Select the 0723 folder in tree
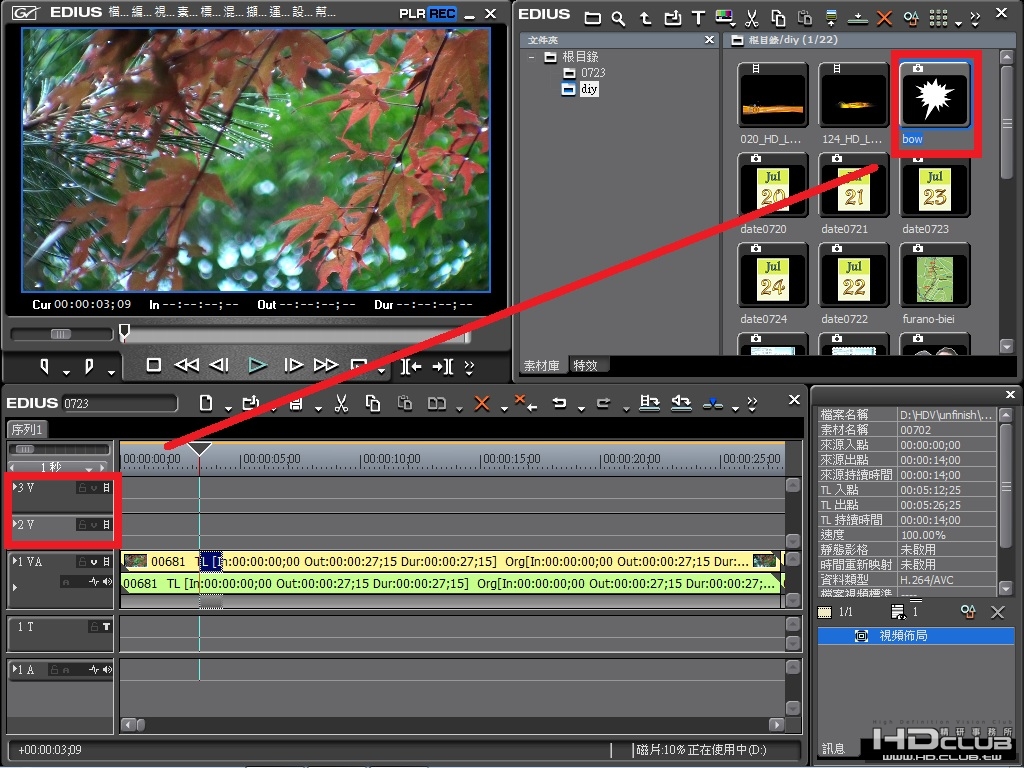The height and width of the screenshot is (768, 1024). (593, 72)
